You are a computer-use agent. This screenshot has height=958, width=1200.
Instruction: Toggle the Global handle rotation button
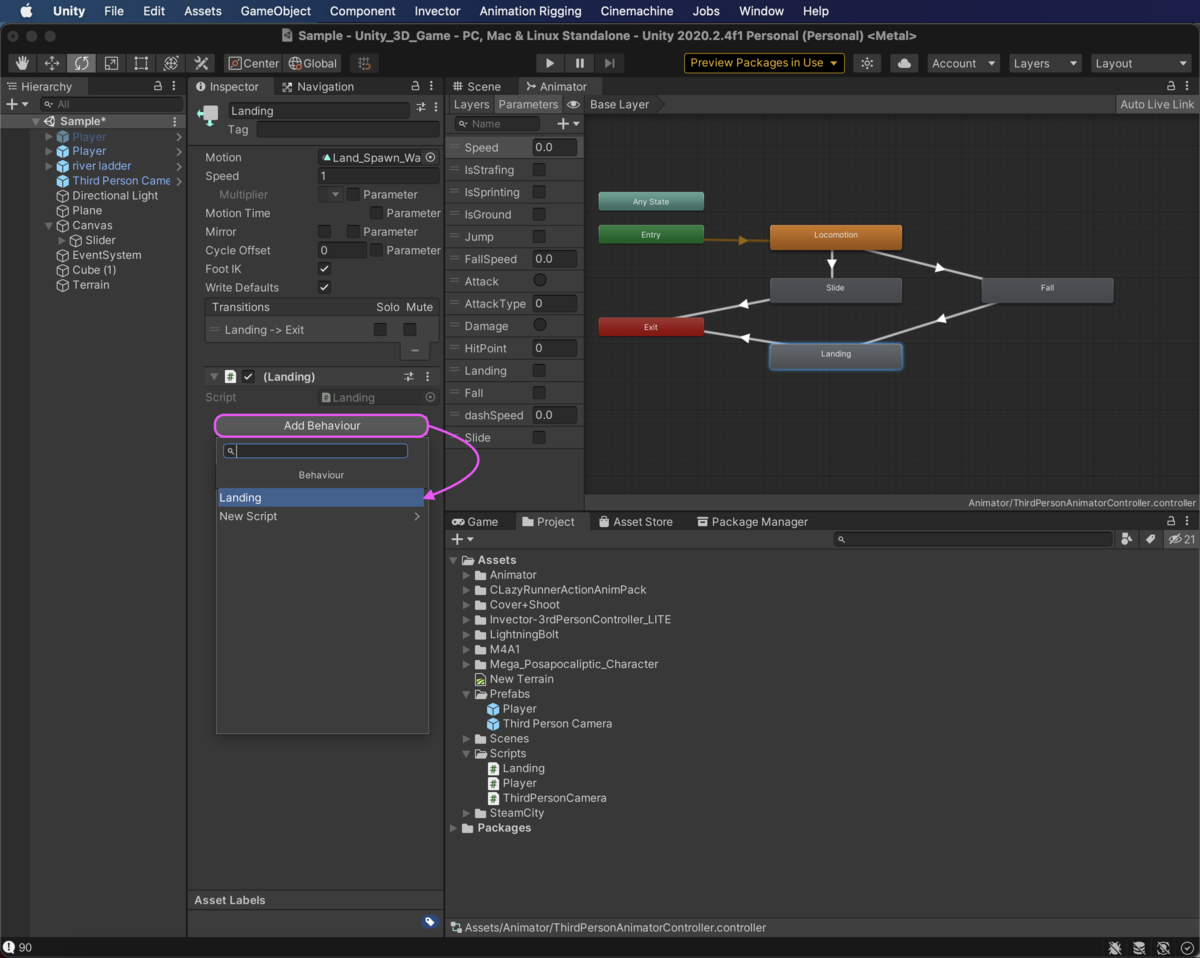click(313, 63)
